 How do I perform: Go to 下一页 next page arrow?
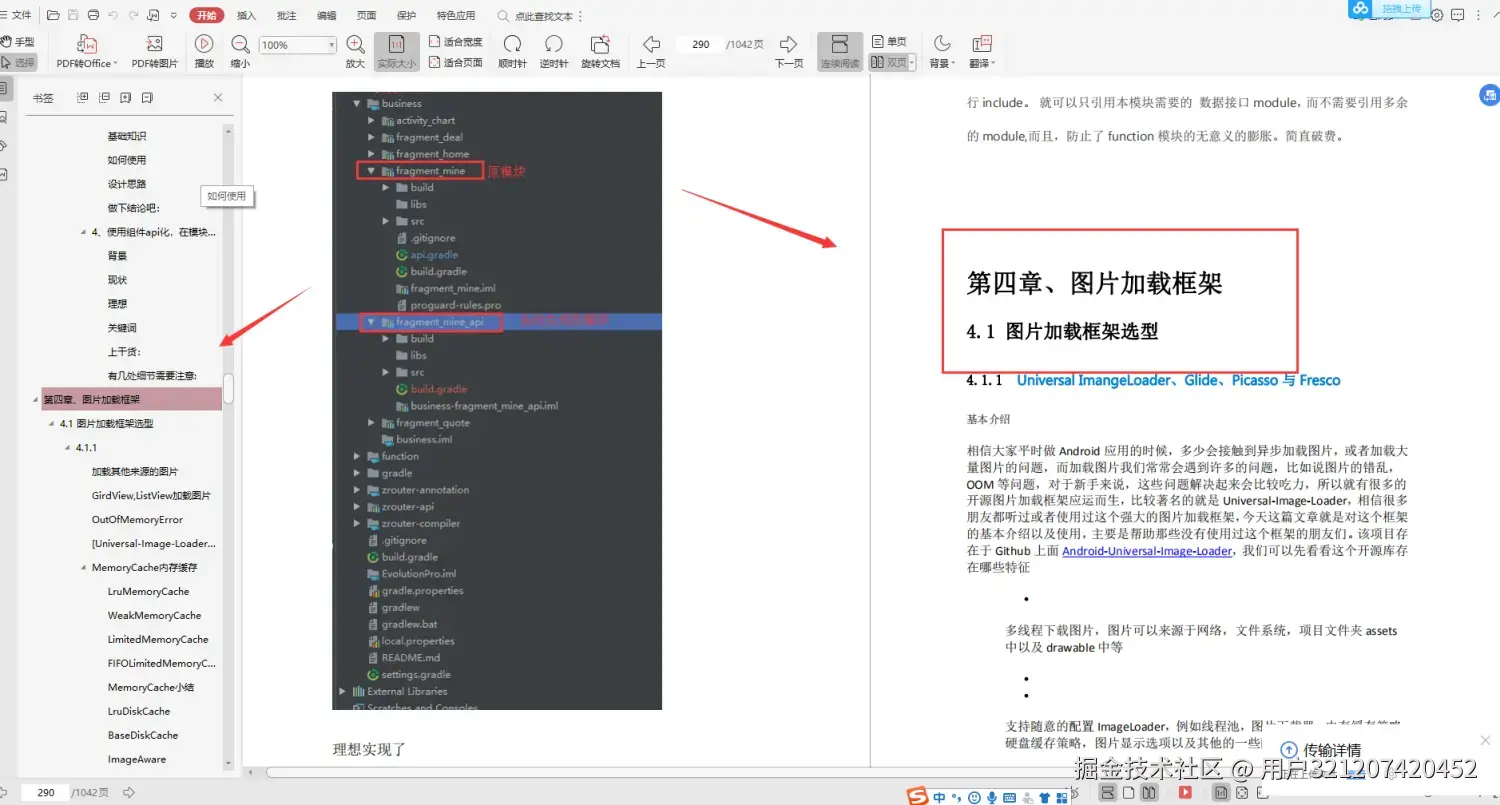click(788, 44)
